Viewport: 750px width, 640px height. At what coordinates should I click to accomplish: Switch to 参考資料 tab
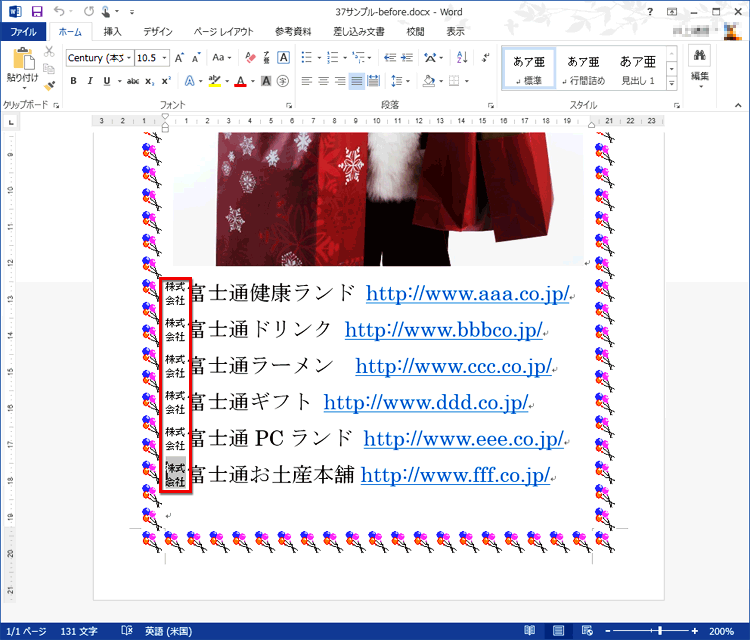293,32
